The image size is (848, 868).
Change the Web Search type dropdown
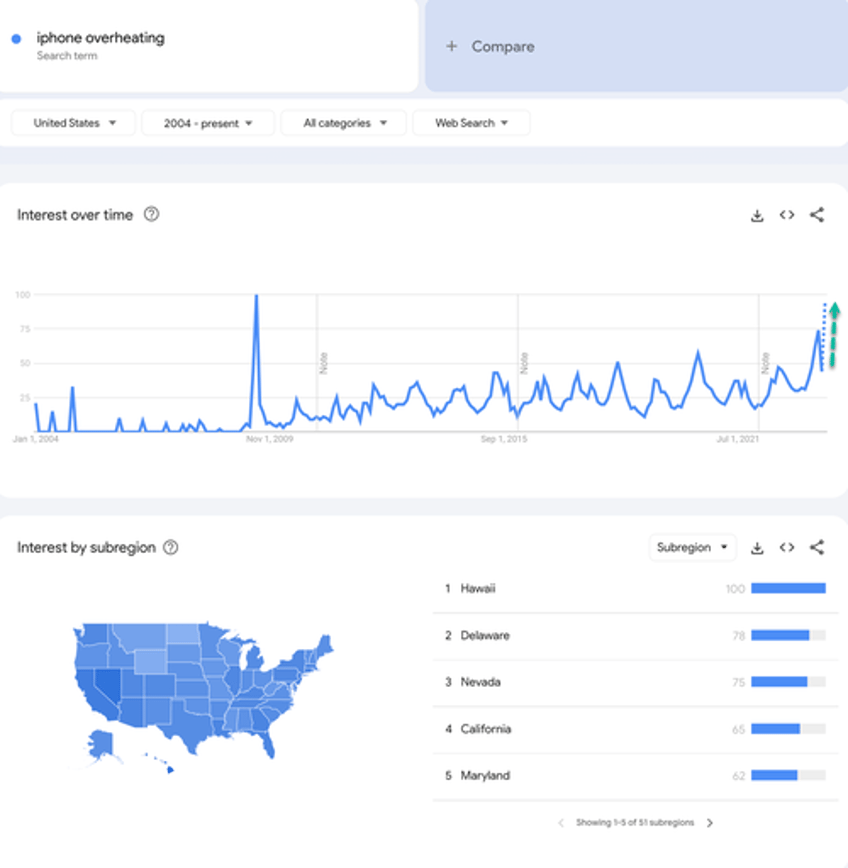(x=471, y=123)
